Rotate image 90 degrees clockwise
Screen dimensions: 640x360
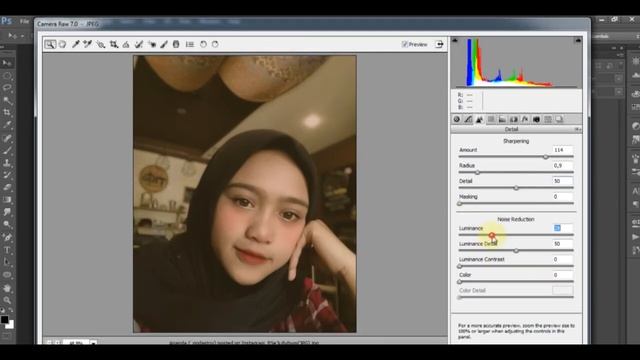pyautogui.click(x=215, y=44)
